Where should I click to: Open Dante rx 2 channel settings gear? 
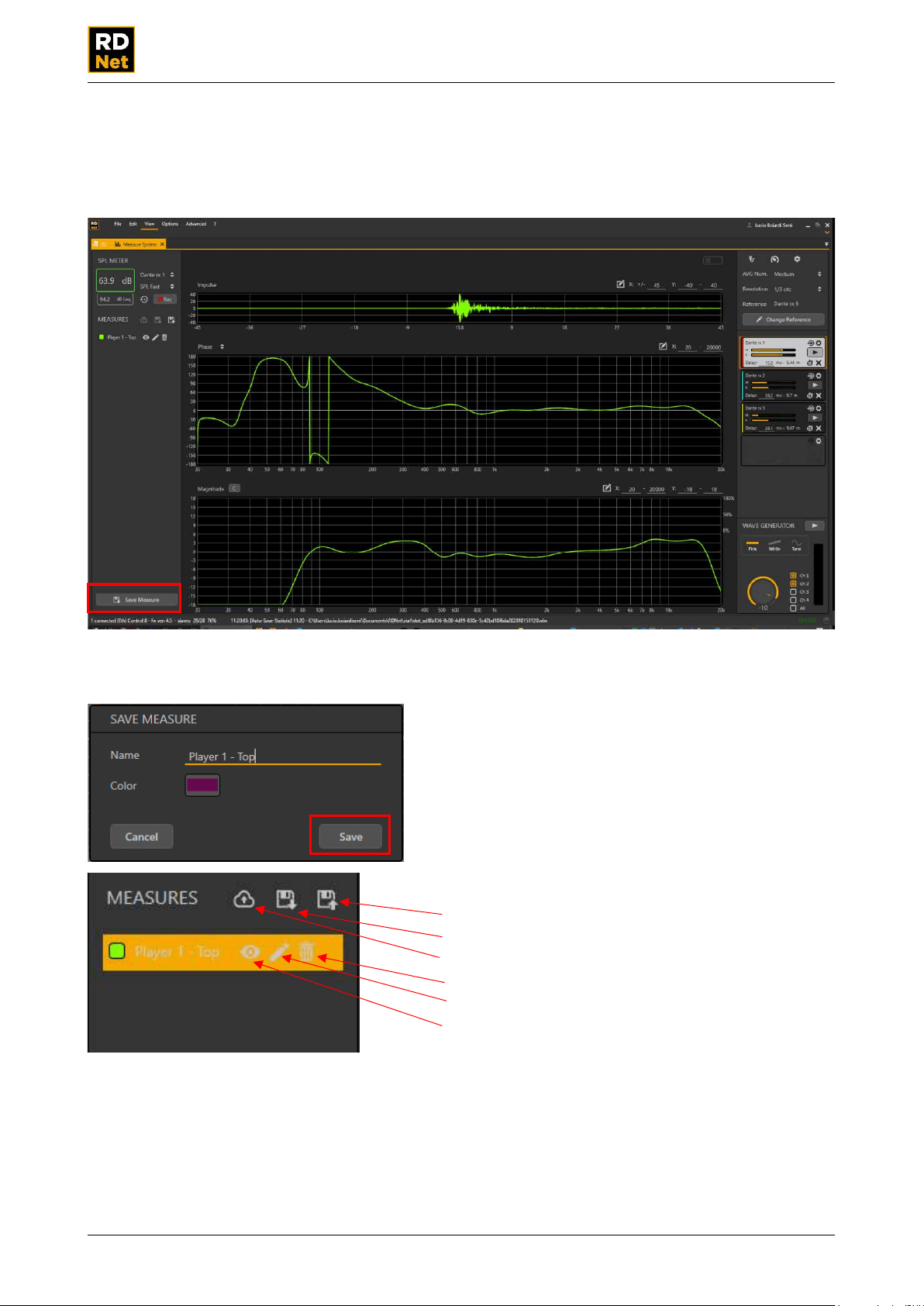pyautogui.click(x=819, y=375)
